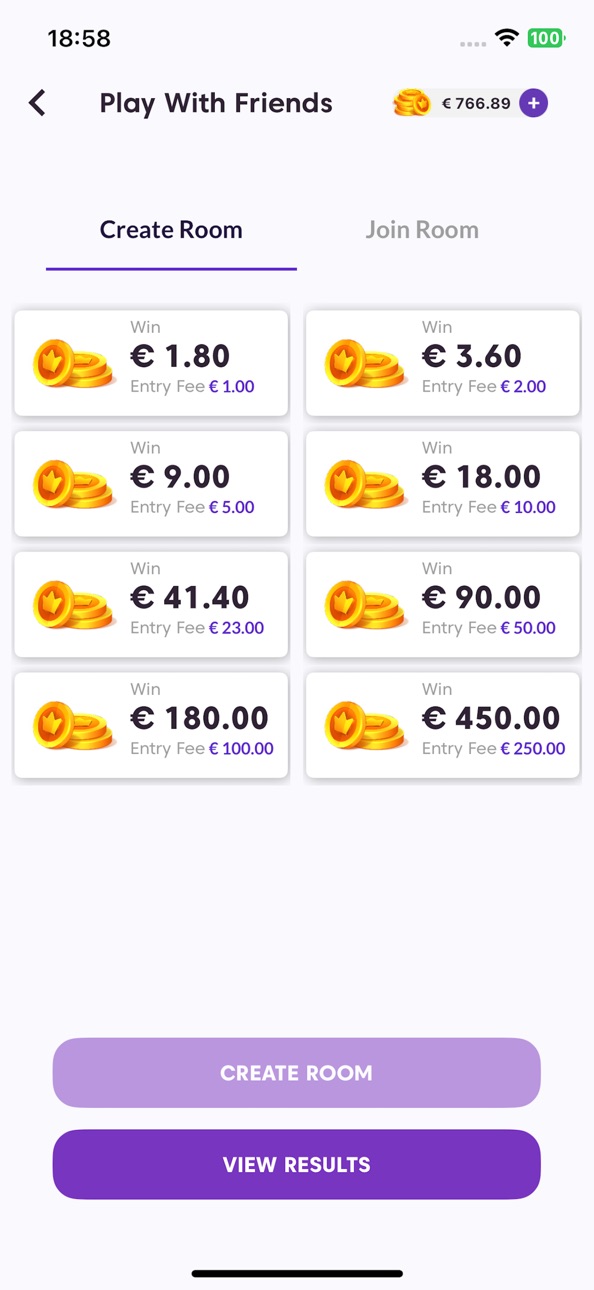Tap the € 766.89 balance display

[476, 103]
